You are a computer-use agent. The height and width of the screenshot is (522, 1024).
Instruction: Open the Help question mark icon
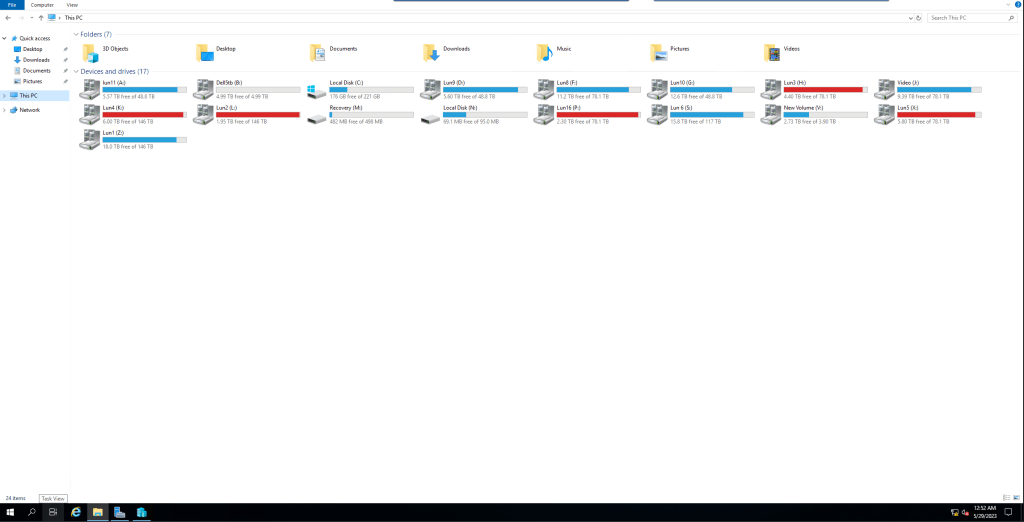pos(1017,5)
